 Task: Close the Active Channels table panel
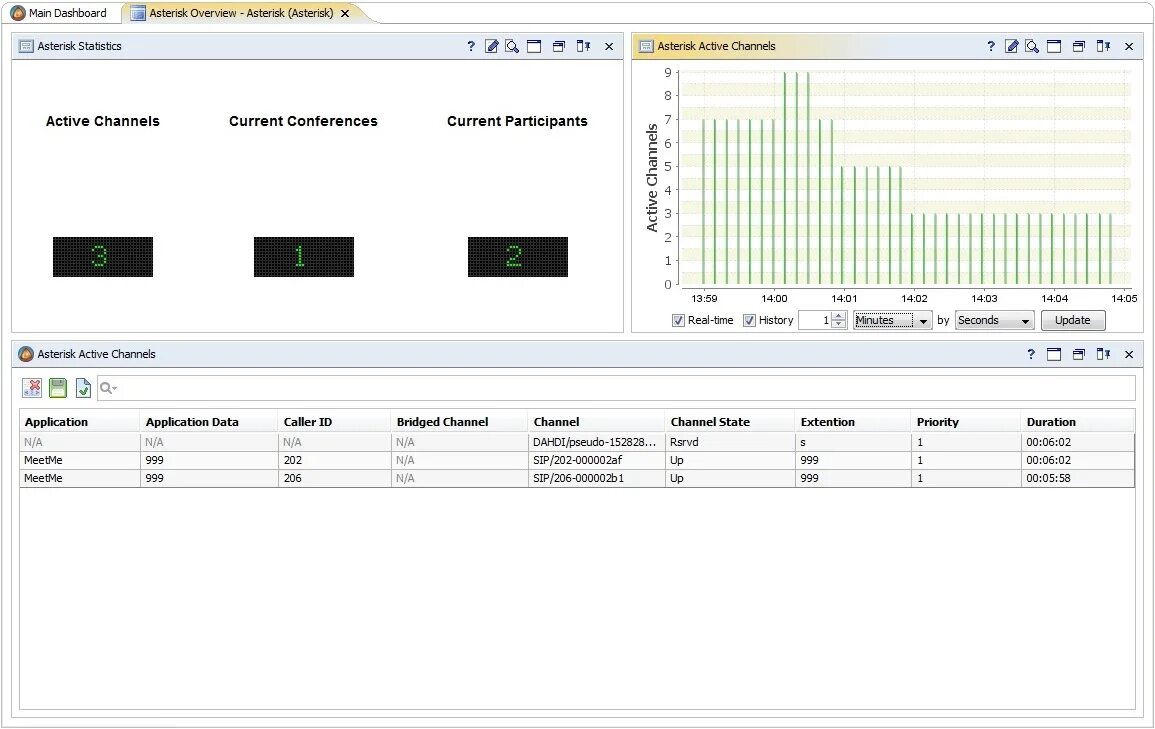(x=1129, y=355)
